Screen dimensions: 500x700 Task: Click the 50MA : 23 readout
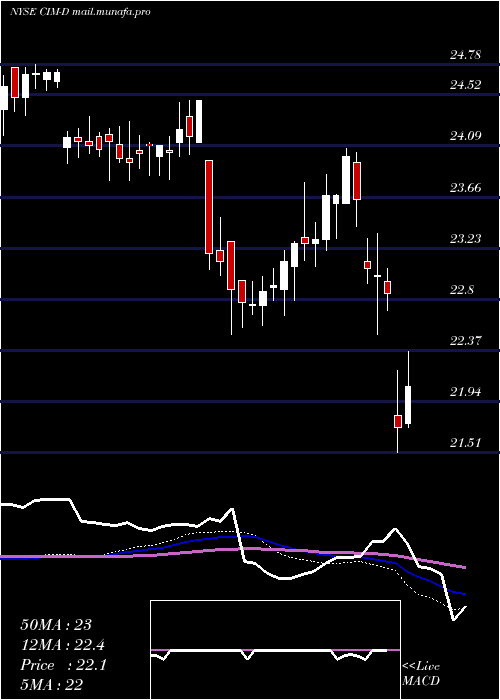(56, 625)
